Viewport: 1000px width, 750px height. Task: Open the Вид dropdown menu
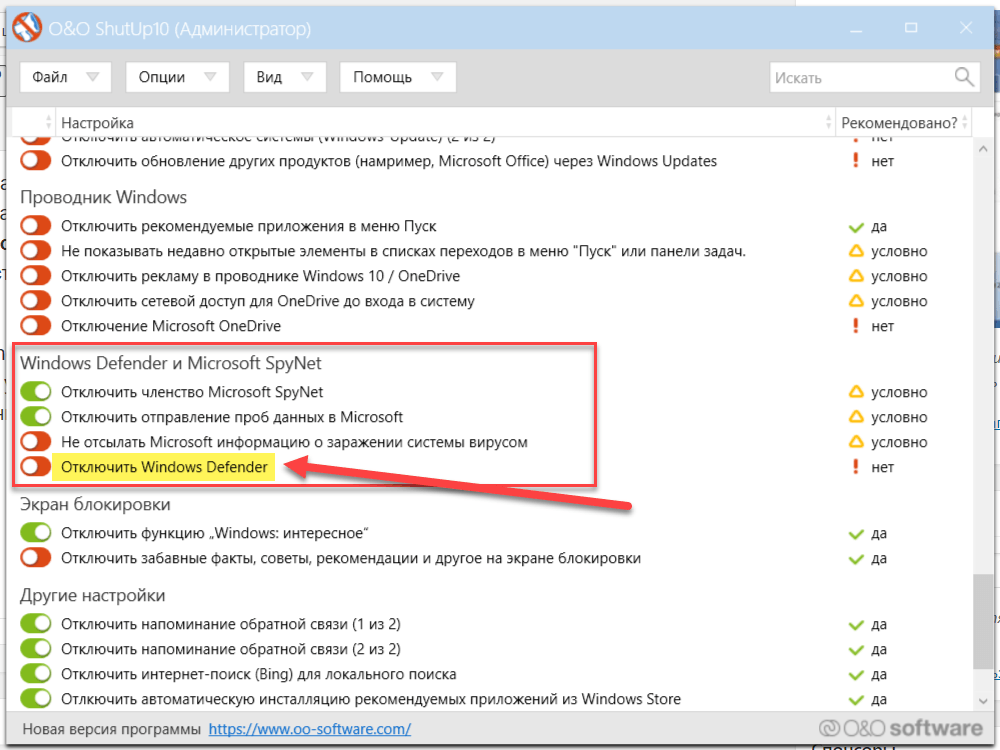(285, 77)
